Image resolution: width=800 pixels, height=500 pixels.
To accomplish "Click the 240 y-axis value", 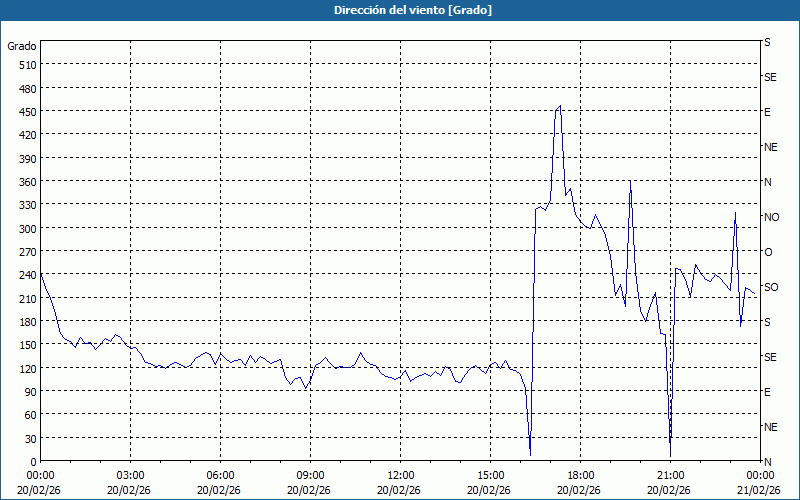I will coord(28,276).
